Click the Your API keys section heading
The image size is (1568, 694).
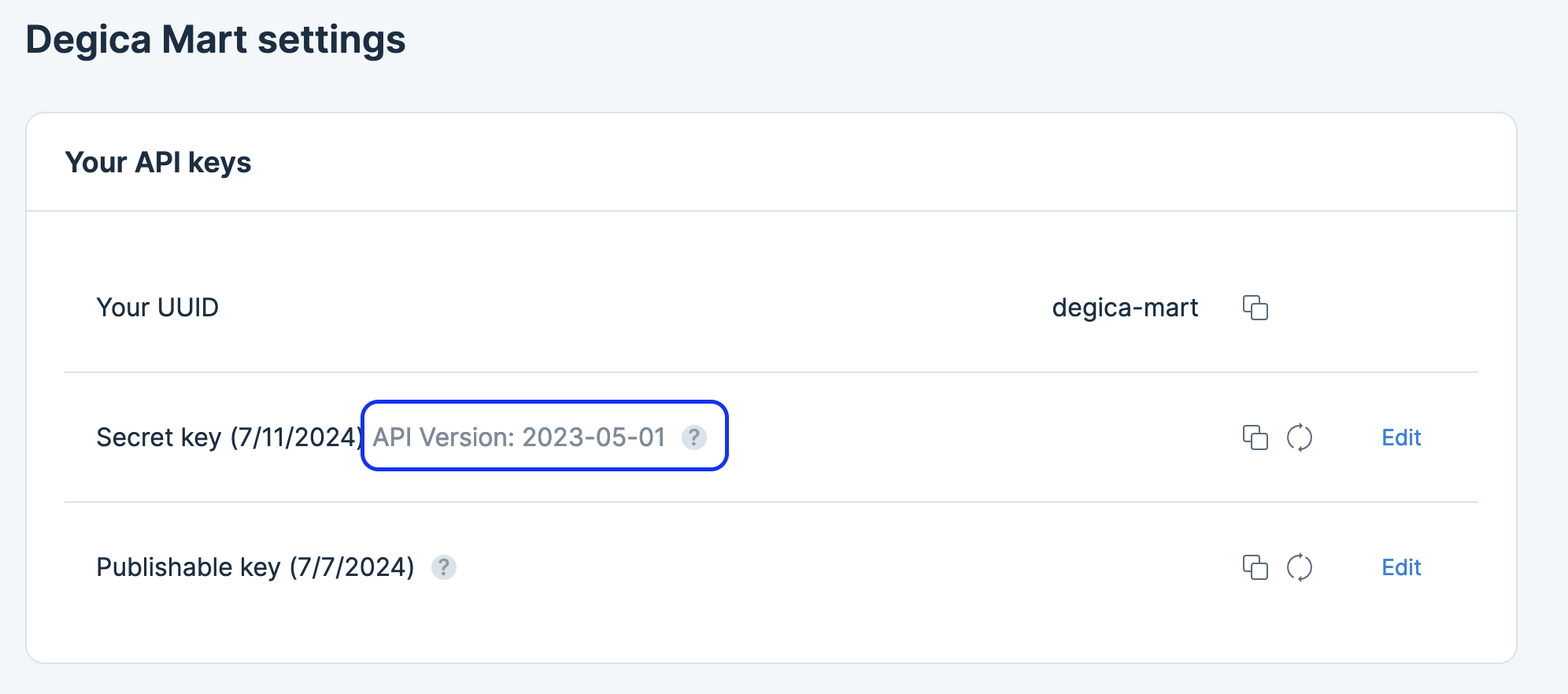tap(158, 163)
